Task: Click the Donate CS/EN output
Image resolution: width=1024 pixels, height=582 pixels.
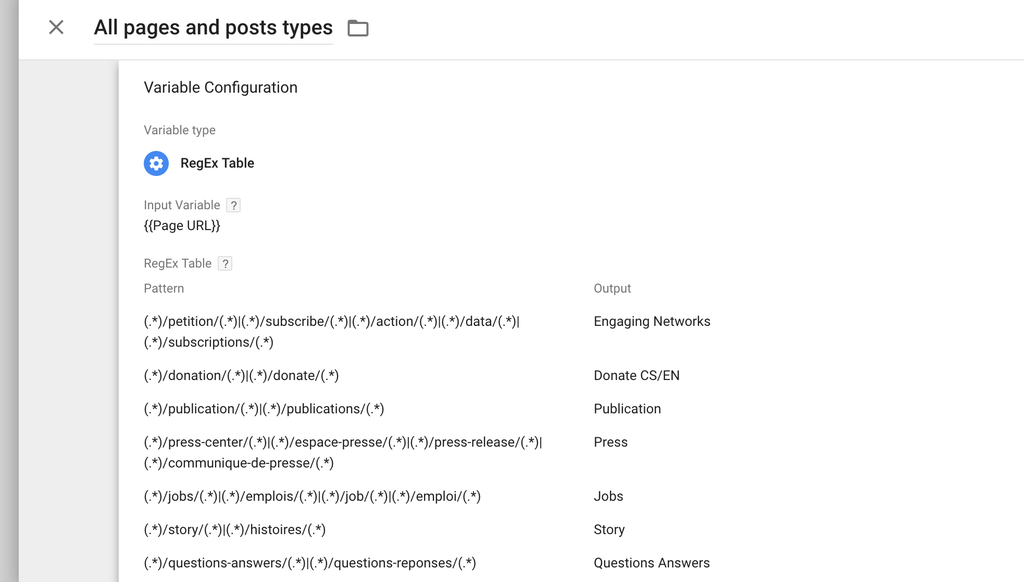Action: [x=637, y=376]
